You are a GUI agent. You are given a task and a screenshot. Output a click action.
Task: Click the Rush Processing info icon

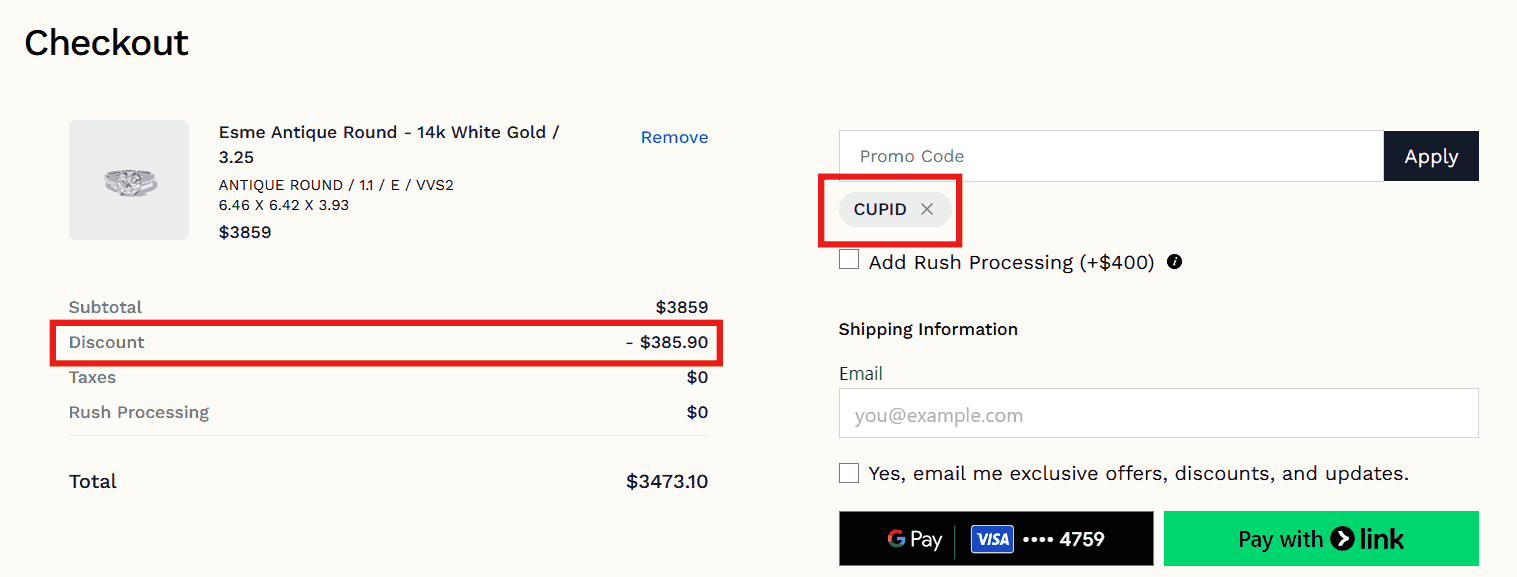coord(1175,262)
